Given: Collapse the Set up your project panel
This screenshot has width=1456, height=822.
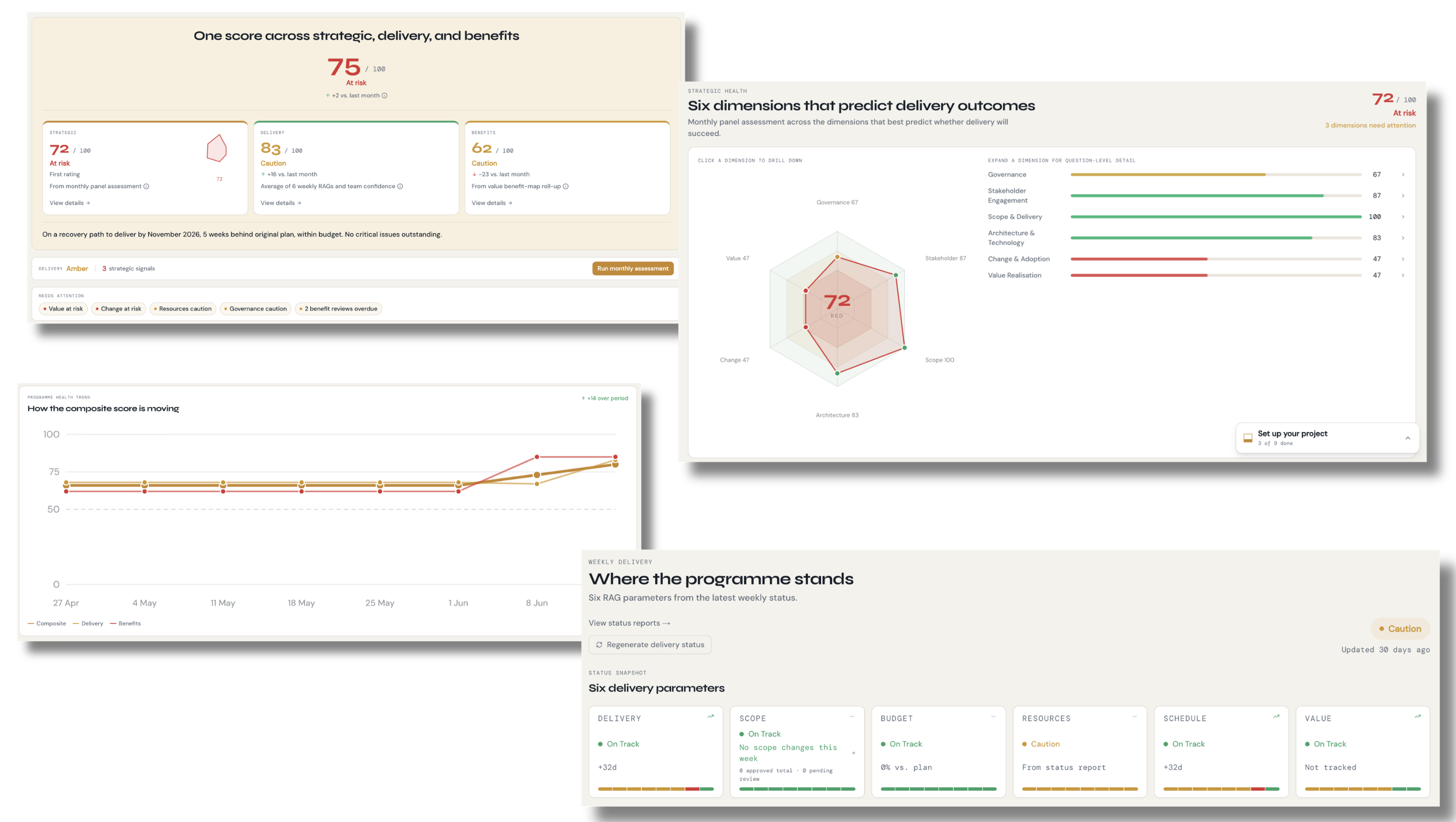Looking at the screenshot, I should pos(1408,438).
